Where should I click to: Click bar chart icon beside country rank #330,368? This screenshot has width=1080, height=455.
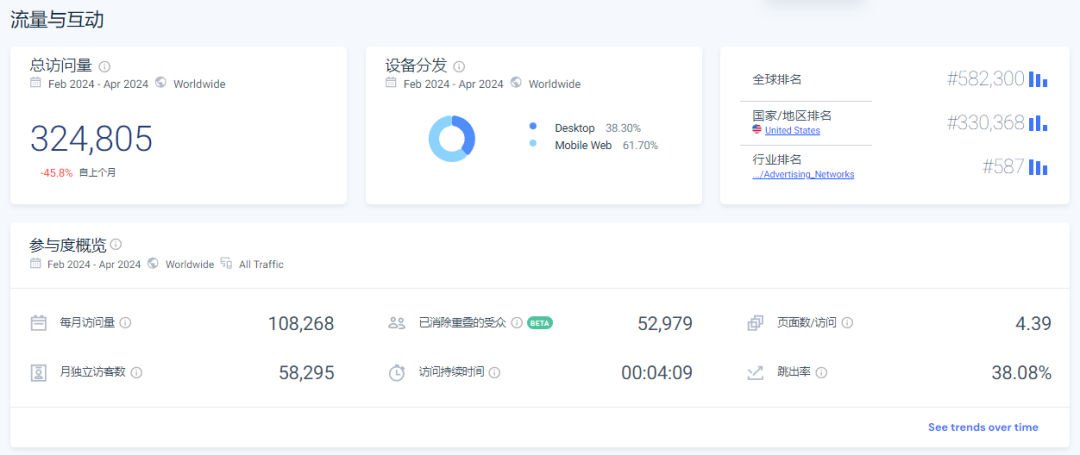(1038, 123)
